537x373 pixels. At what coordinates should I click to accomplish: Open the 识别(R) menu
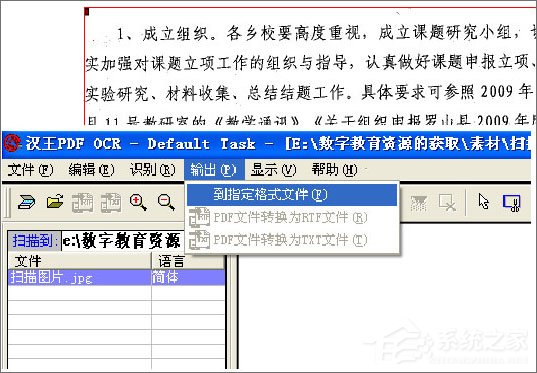(x=152, y=170)
